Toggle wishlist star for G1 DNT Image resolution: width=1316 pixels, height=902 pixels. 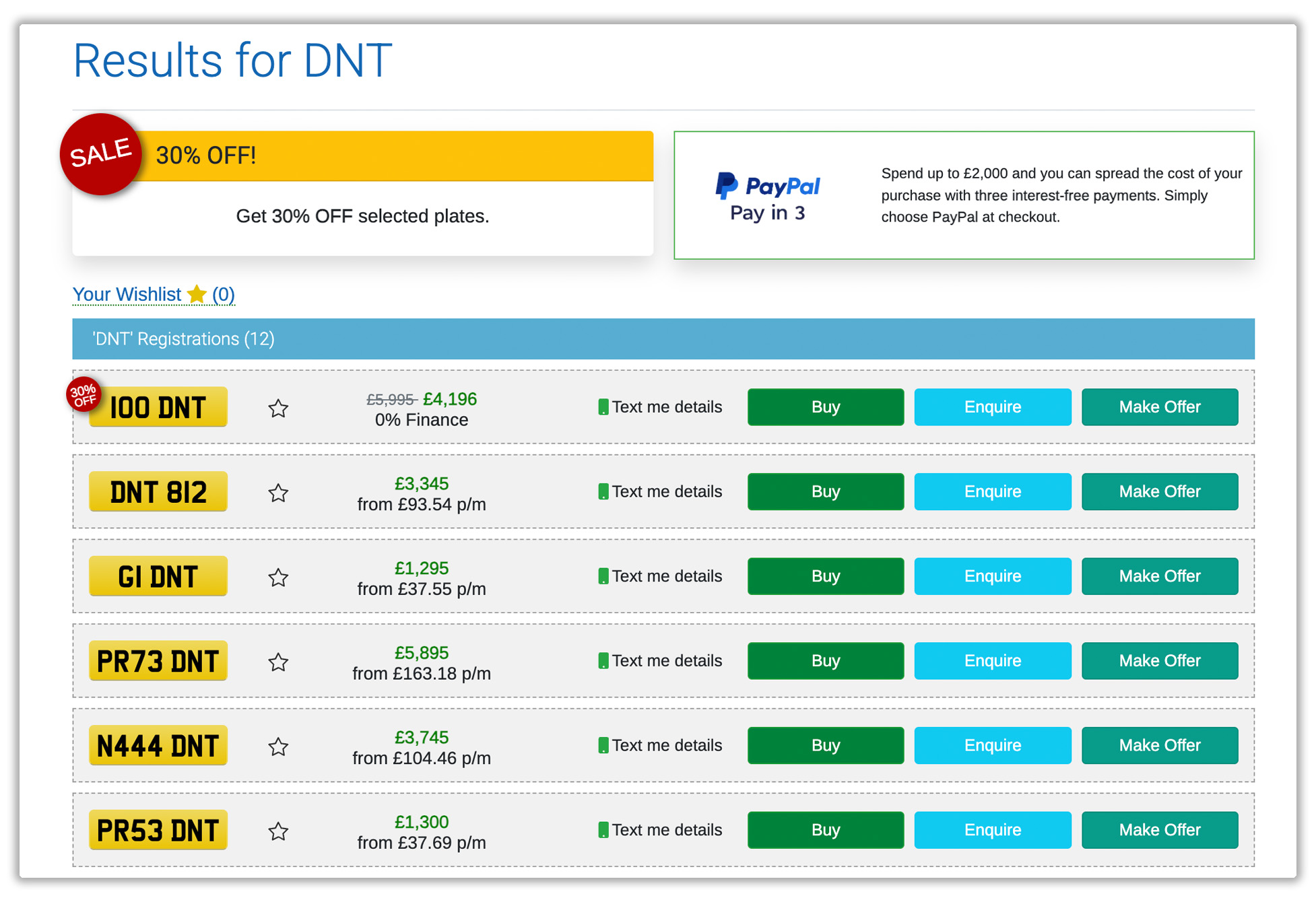click(278, 578)
